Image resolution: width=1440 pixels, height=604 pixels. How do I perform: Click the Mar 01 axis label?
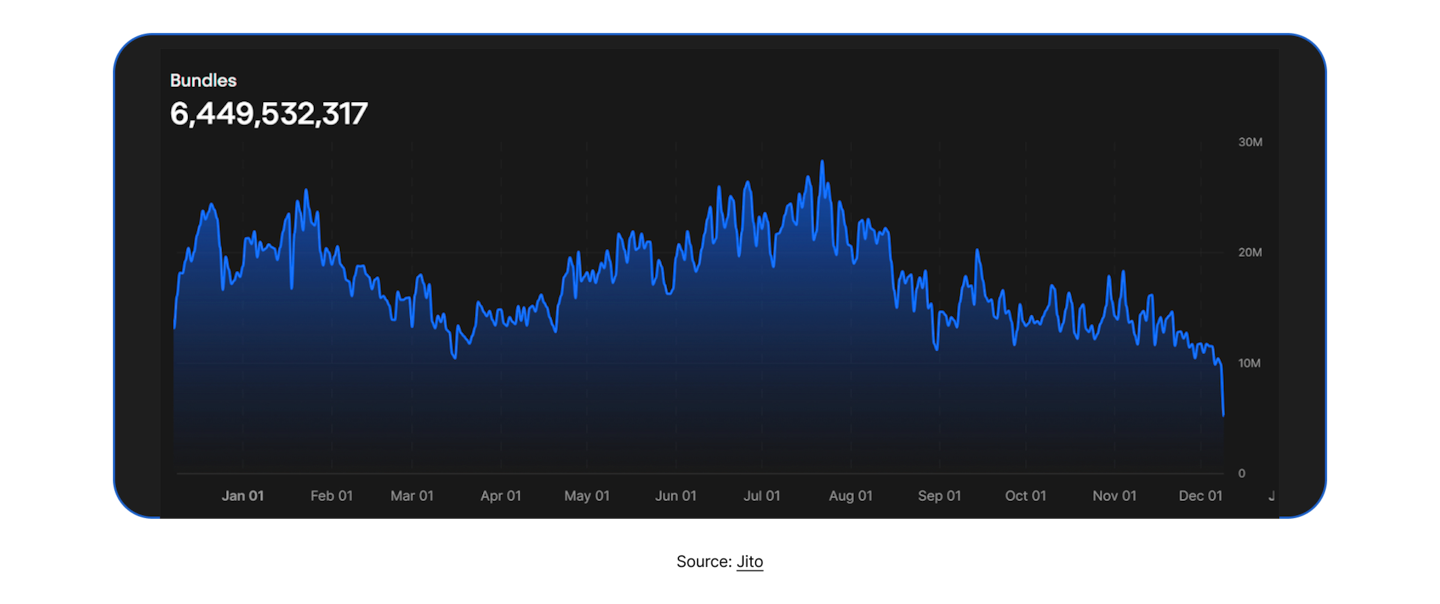[412, 496]
